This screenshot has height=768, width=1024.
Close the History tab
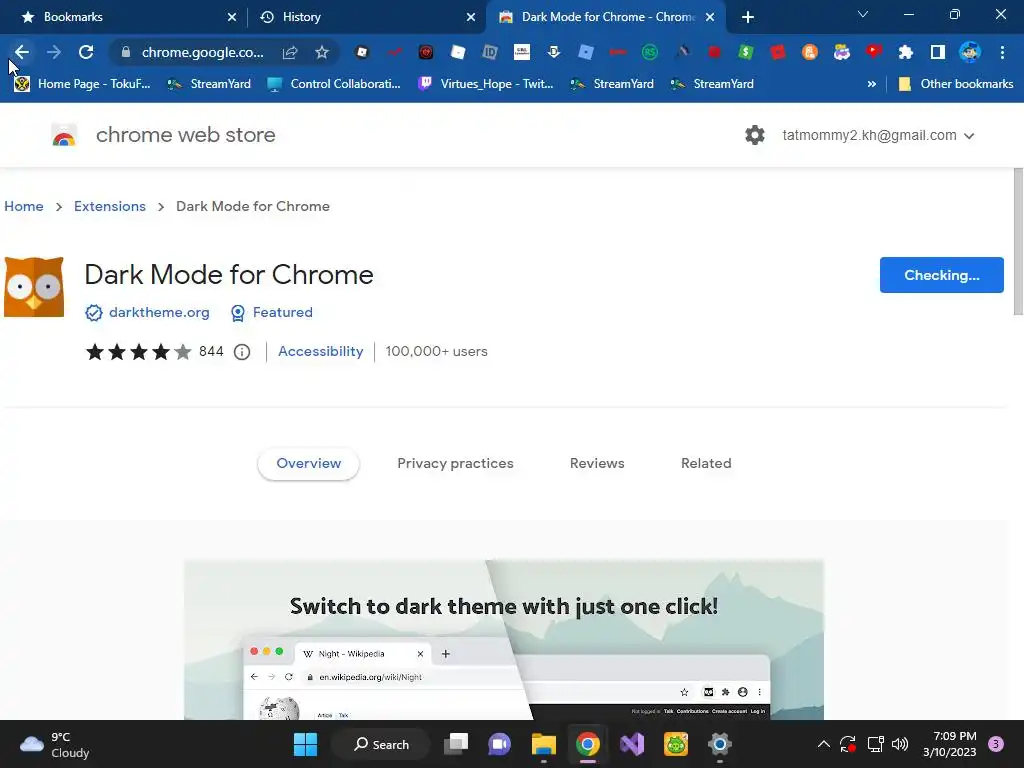click(x=471, y=17)
